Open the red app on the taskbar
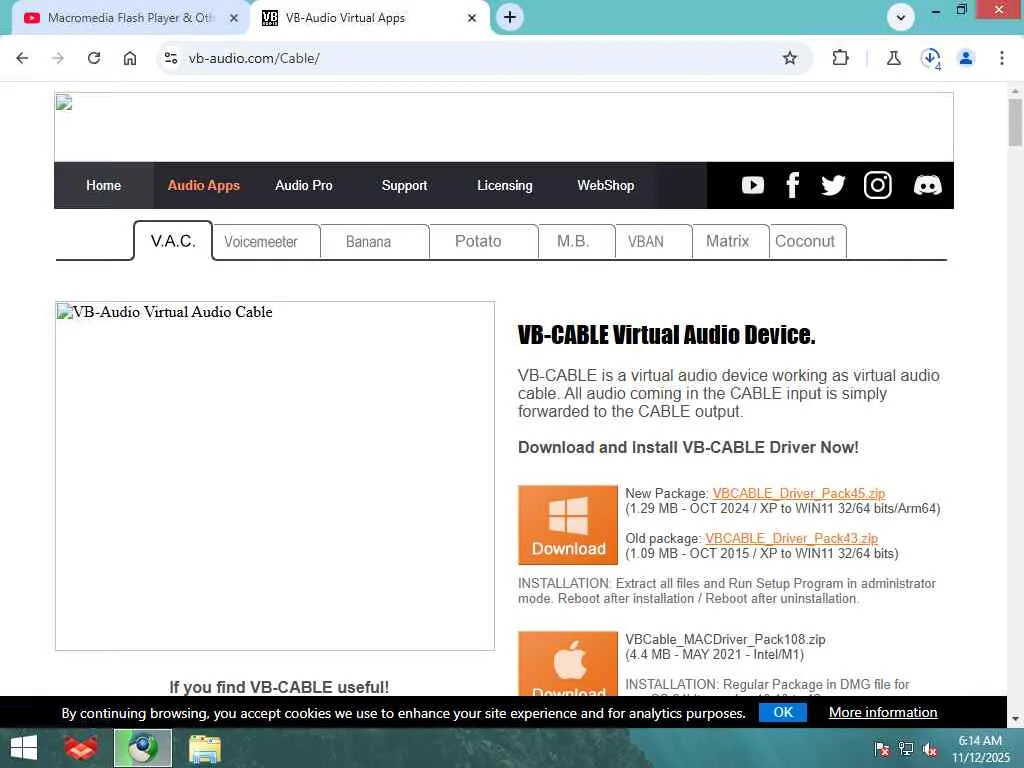Screen dimensions: 1024x768 click(x=82, y=748)
